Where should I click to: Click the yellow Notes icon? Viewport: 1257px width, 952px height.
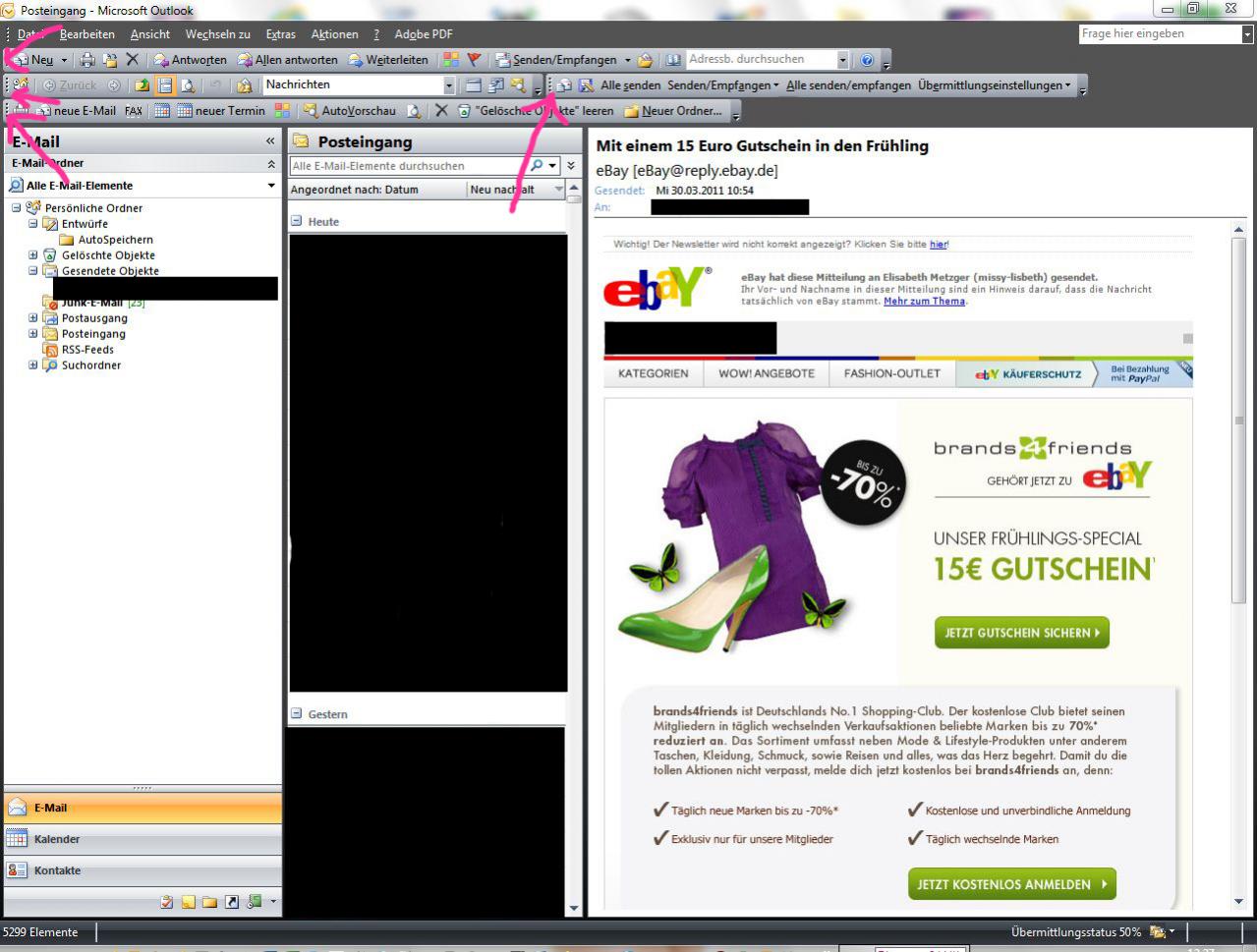click(x=189, y=902)
